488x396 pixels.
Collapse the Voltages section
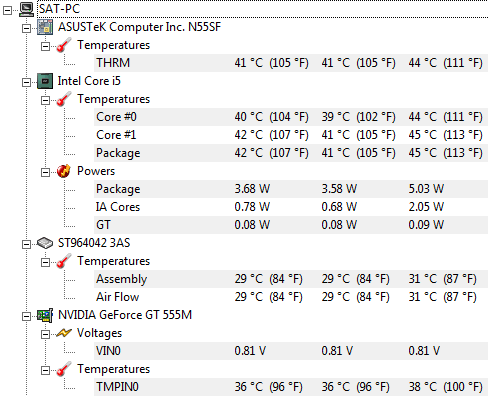tap(45, 334)
